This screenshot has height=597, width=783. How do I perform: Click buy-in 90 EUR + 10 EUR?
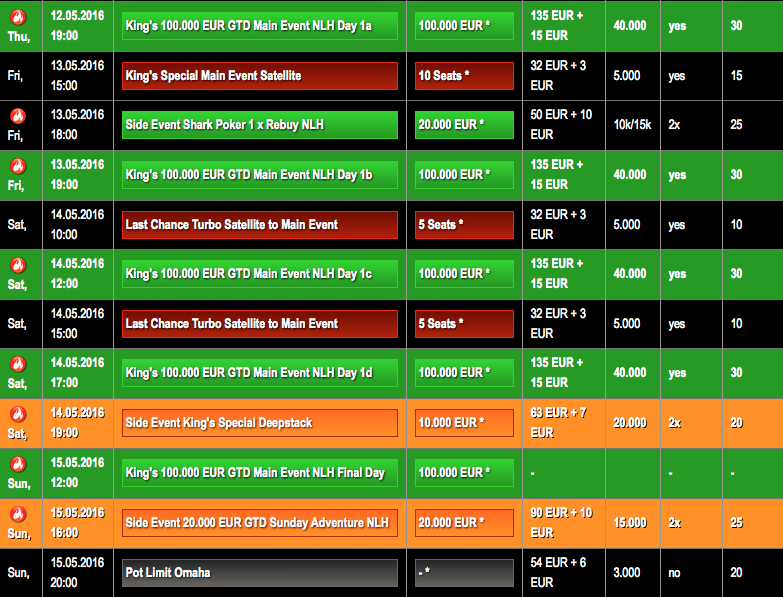coord(561,523)
